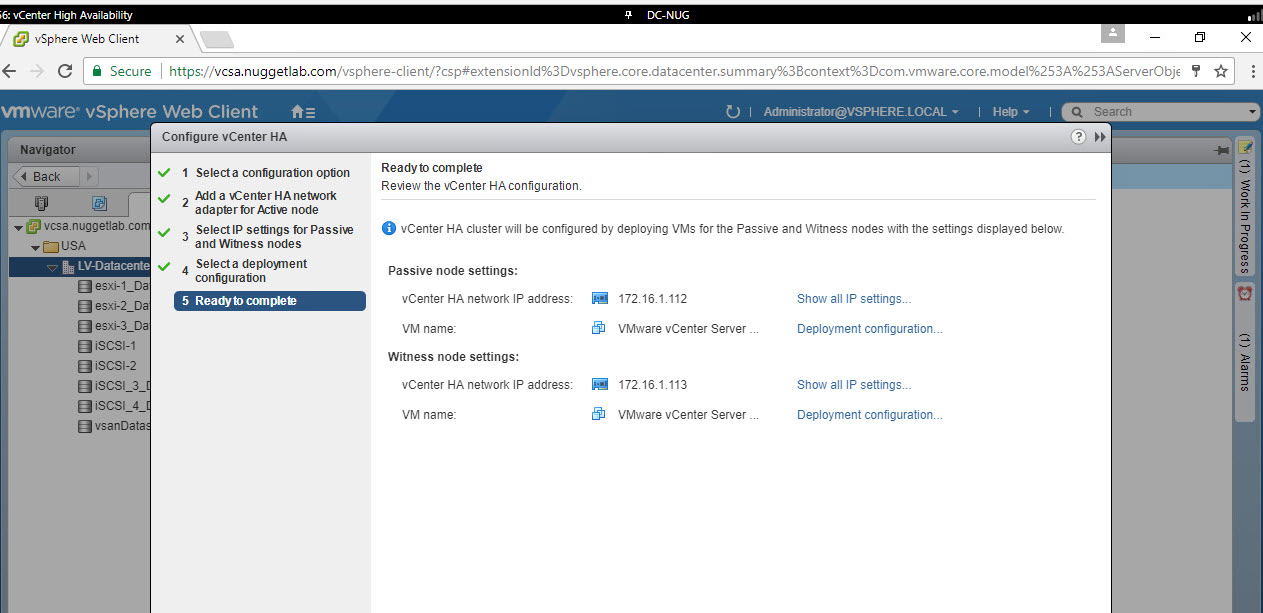Click the double-arrow minimize wizard icon
The height and width of the screenshot is (613, 1263).
pyautogui.click(x=1100, y=137)
